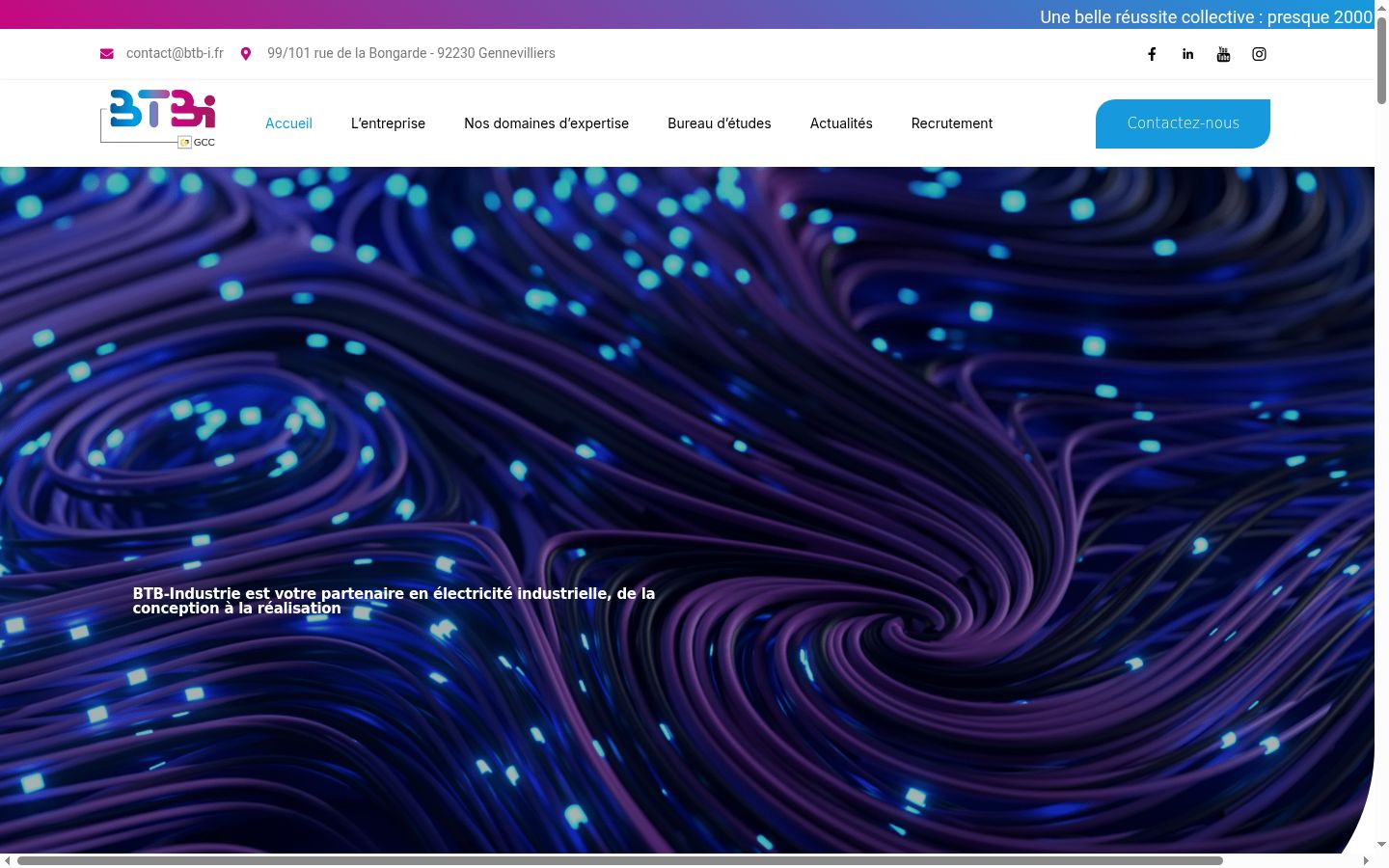Click the vertical scrollbar down arrow
1389x868 pixels.
pyautogui.click(x=1381, y=844)
